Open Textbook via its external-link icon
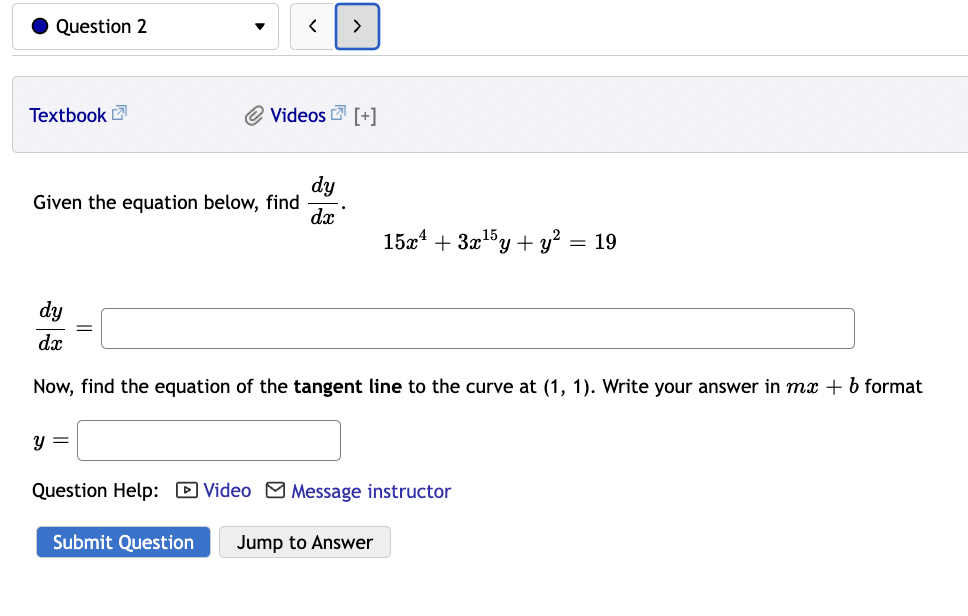Image resolution: width=968 pixels, height=616 pixels. tap(118, 112)
